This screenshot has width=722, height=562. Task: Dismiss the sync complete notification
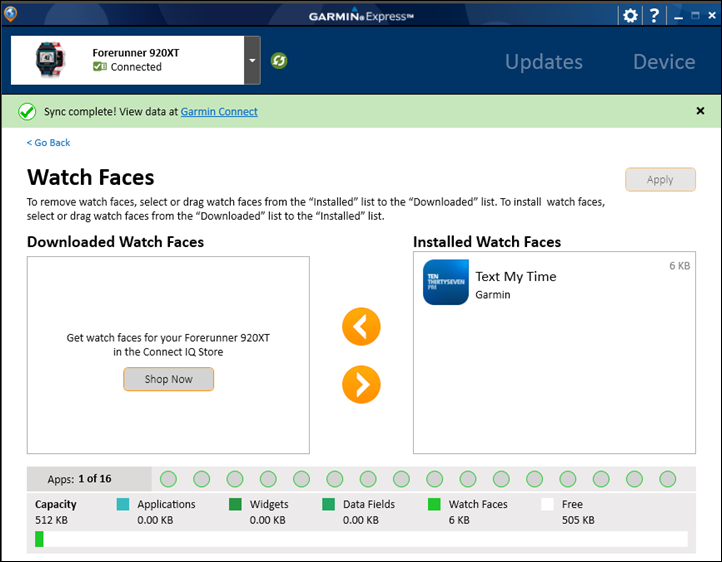(700, 111)
